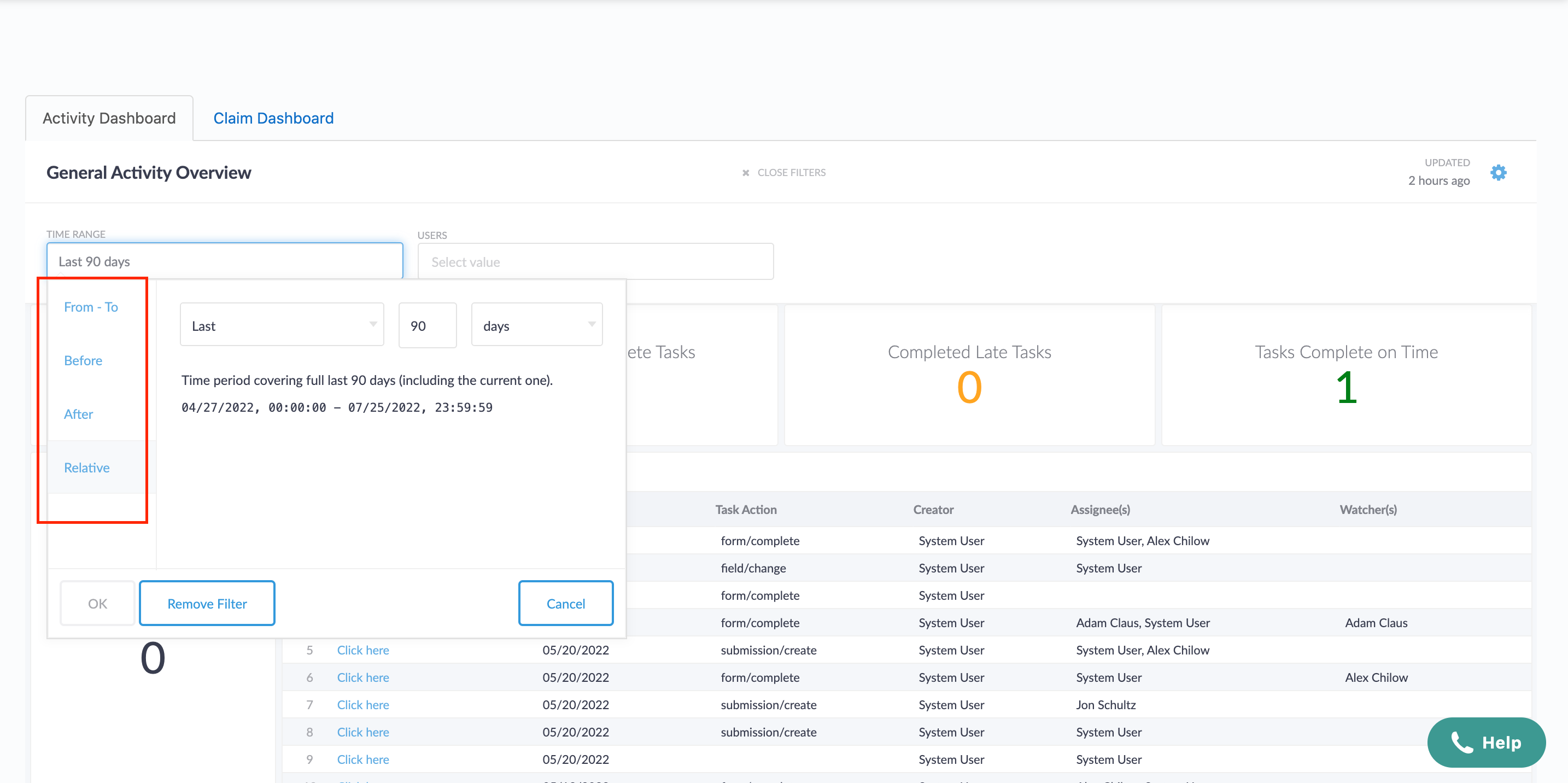Click the Tasks Complete on Time card
This screenshot has width=1568, height=783.
tap(1346, 375)
